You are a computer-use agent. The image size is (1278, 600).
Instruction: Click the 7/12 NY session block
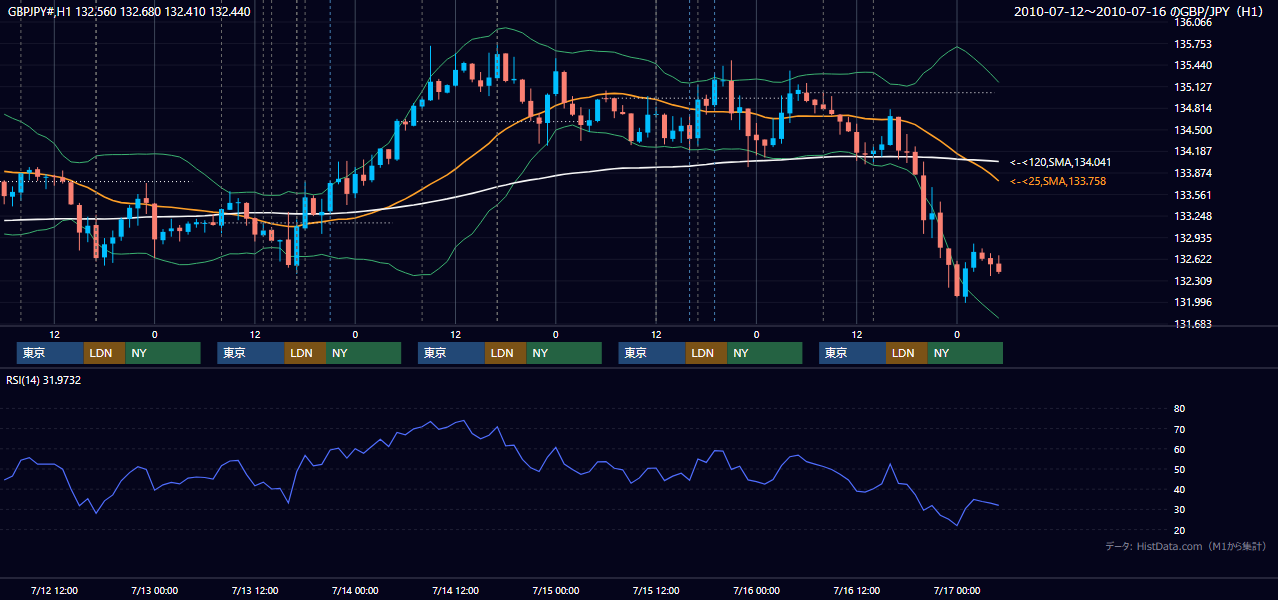[163, 353]
